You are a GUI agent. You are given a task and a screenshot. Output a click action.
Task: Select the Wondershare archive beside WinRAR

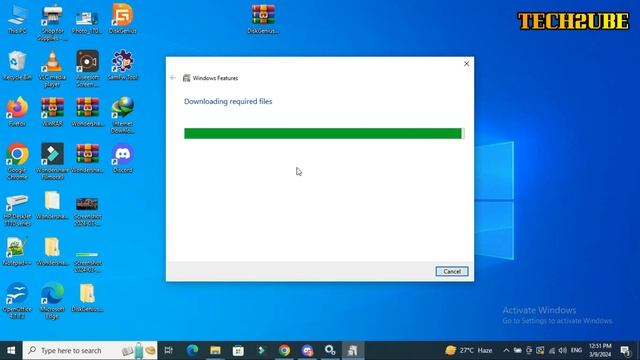point(87,111)
